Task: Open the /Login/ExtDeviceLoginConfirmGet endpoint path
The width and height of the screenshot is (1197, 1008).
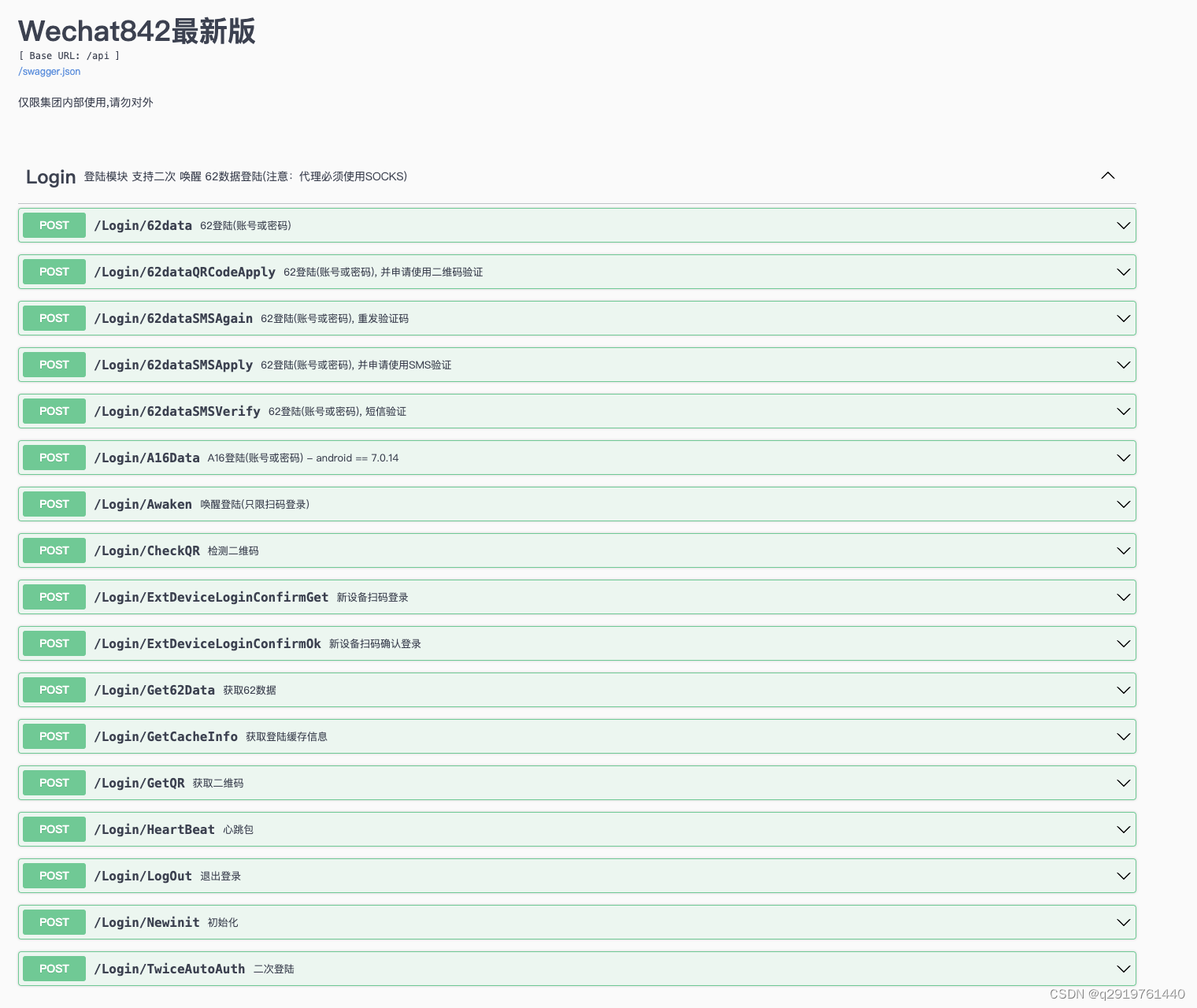Action: [211, 597]
